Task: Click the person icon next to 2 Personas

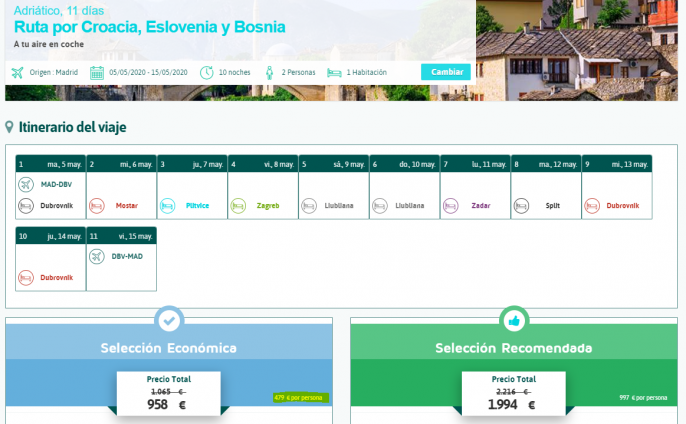Action: point(270,72)
